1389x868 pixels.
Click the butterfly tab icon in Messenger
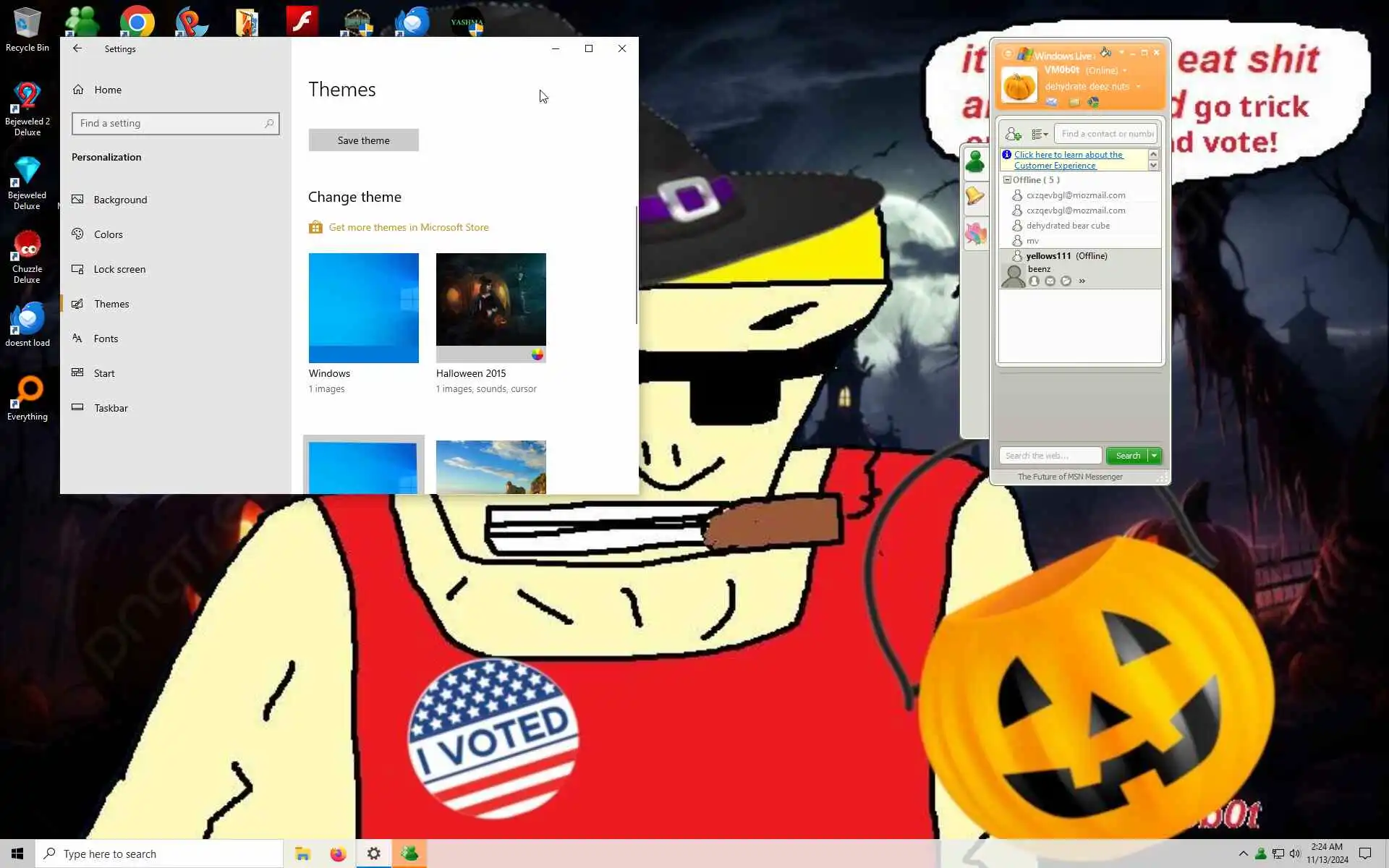click(975, 234)
